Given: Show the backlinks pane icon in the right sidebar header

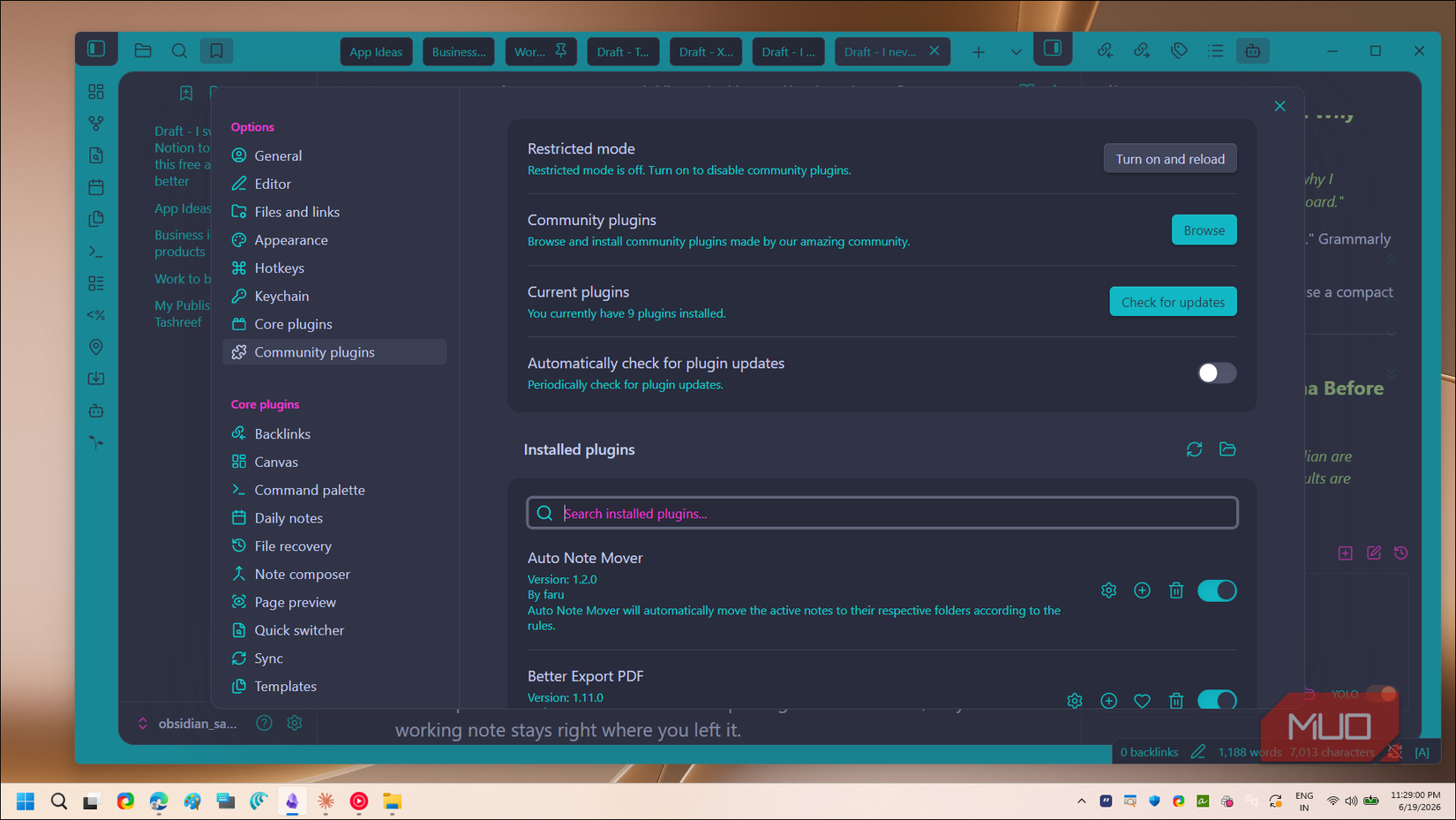Looking at the screenshot, I should pos(1105,51).
